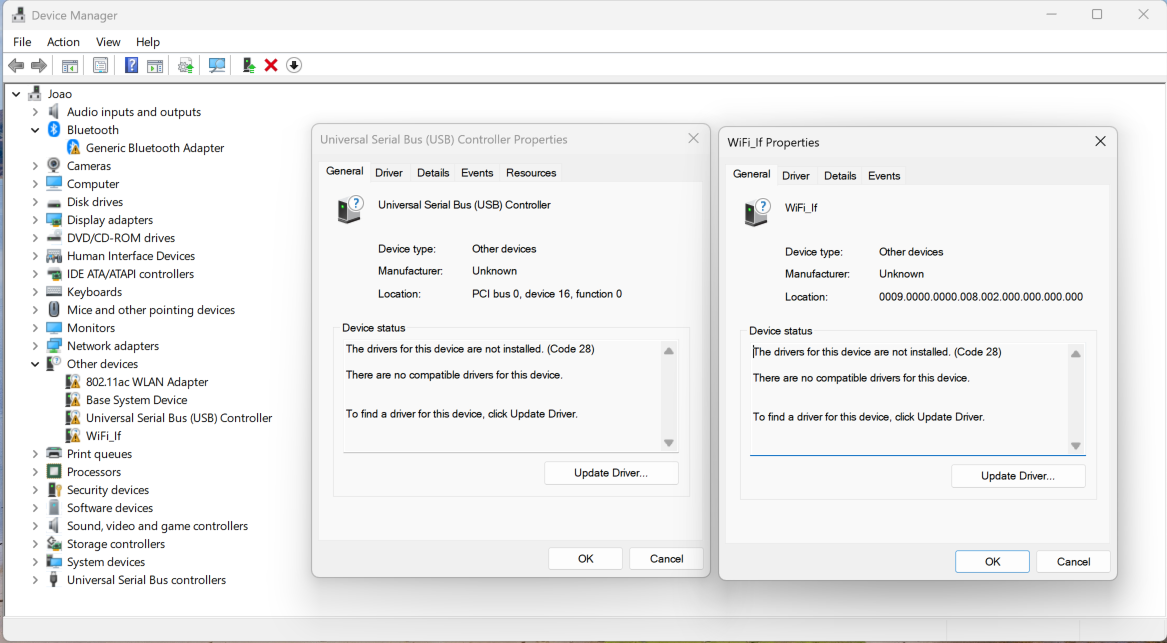Select 802.11ac WLAN Adapter in device tree

(147, 382)
